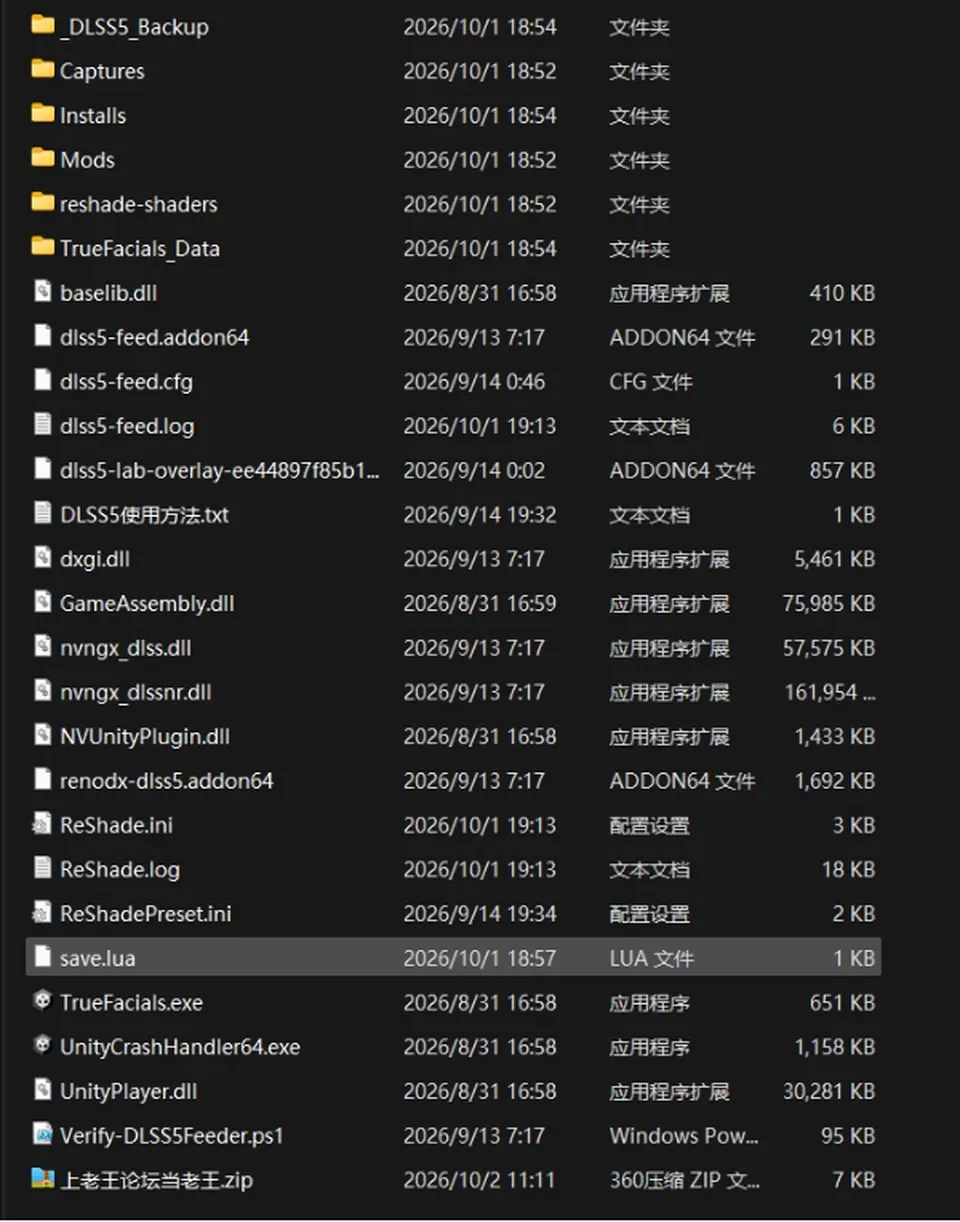Click the UnityPlayer.dll file icon

42,1090
